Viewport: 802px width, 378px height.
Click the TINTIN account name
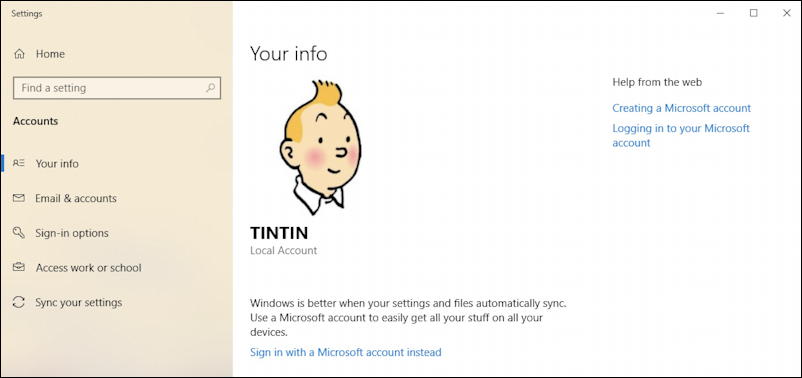[x=279, y=233]
